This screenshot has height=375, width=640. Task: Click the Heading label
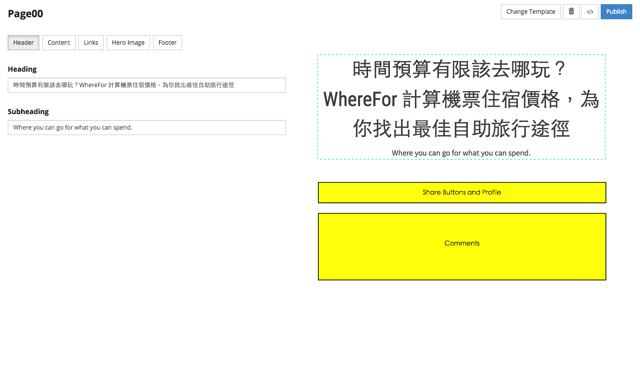[x=22, y=69]
